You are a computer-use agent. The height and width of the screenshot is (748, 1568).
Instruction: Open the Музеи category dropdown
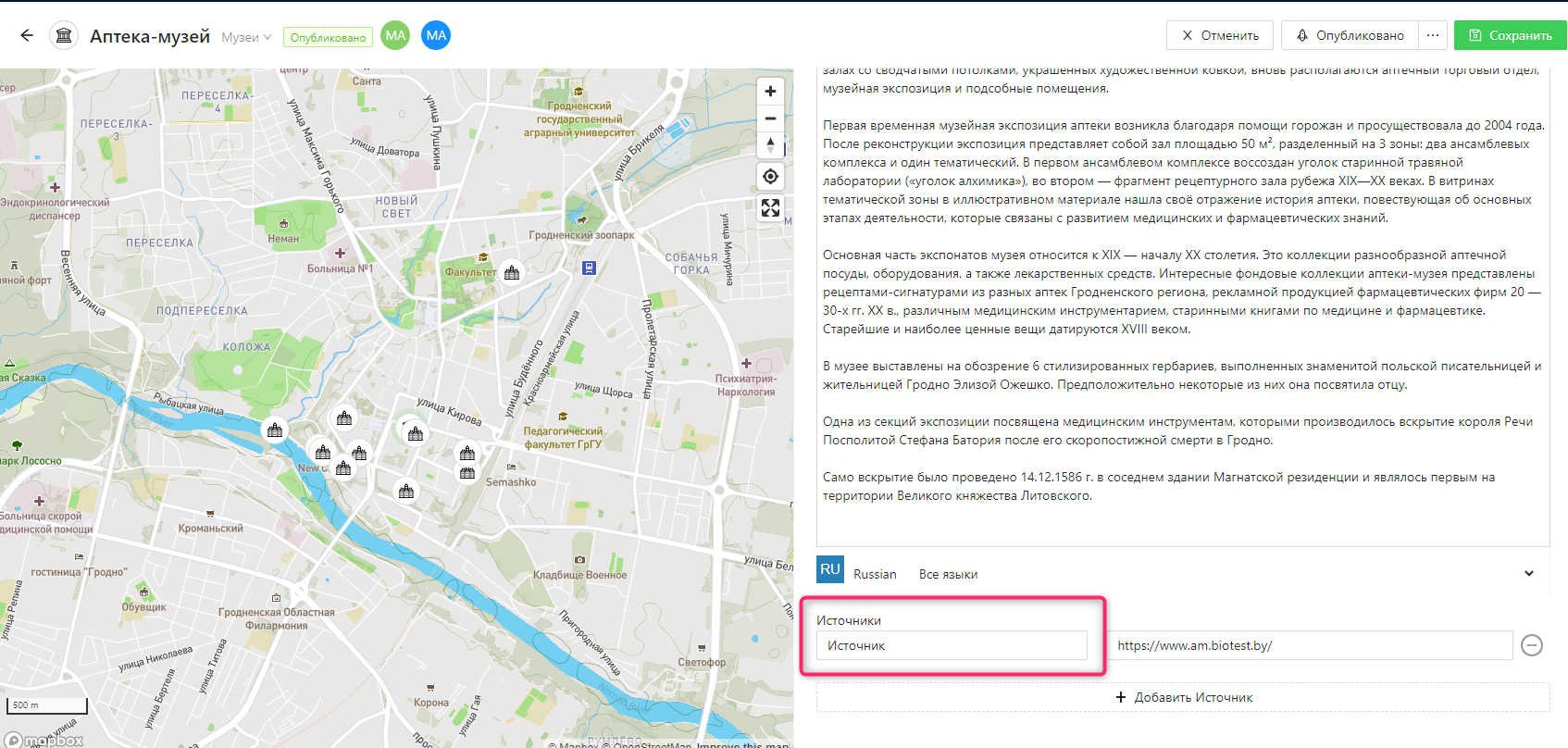pyautogui.click(x=246, y=37)
